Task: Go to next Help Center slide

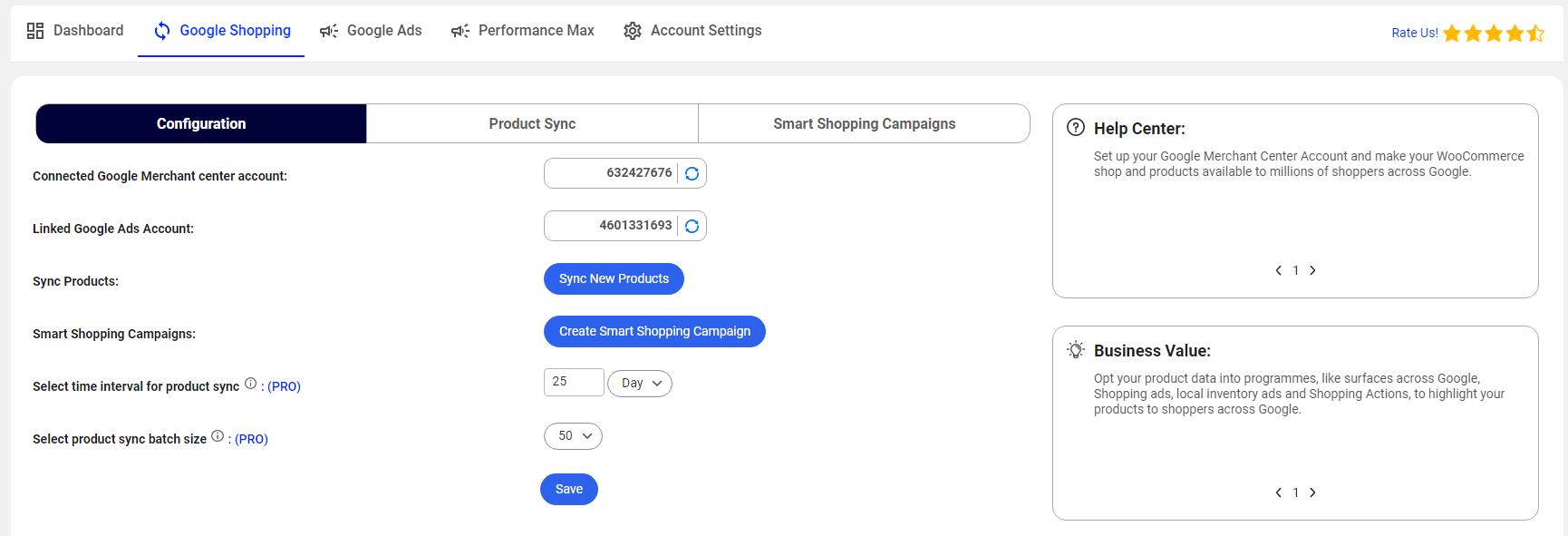Action: coord(1312,270)
